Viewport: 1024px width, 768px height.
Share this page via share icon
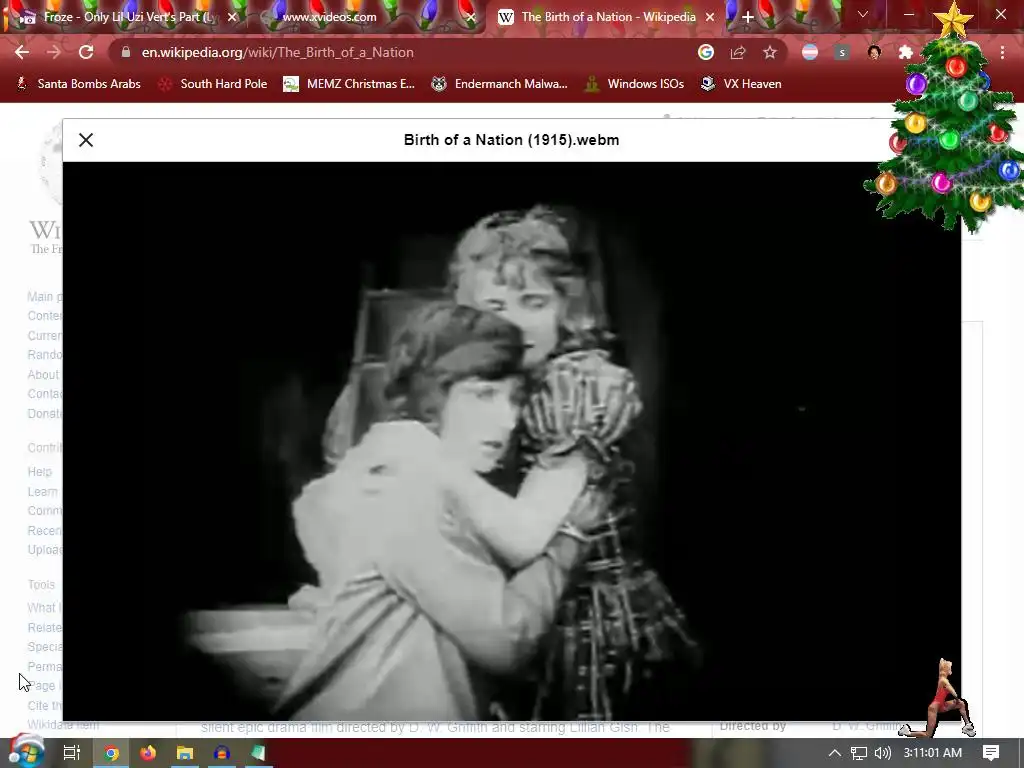[x=738, y=52]
